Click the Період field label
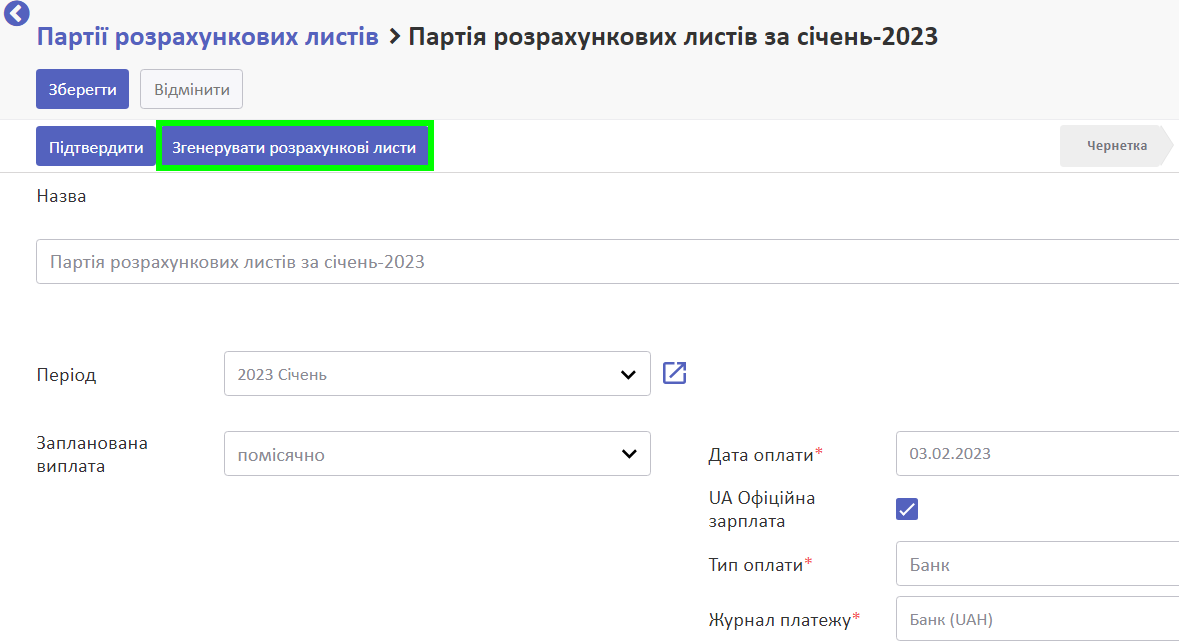This screenshot has width=1179, height=642. 67,376
